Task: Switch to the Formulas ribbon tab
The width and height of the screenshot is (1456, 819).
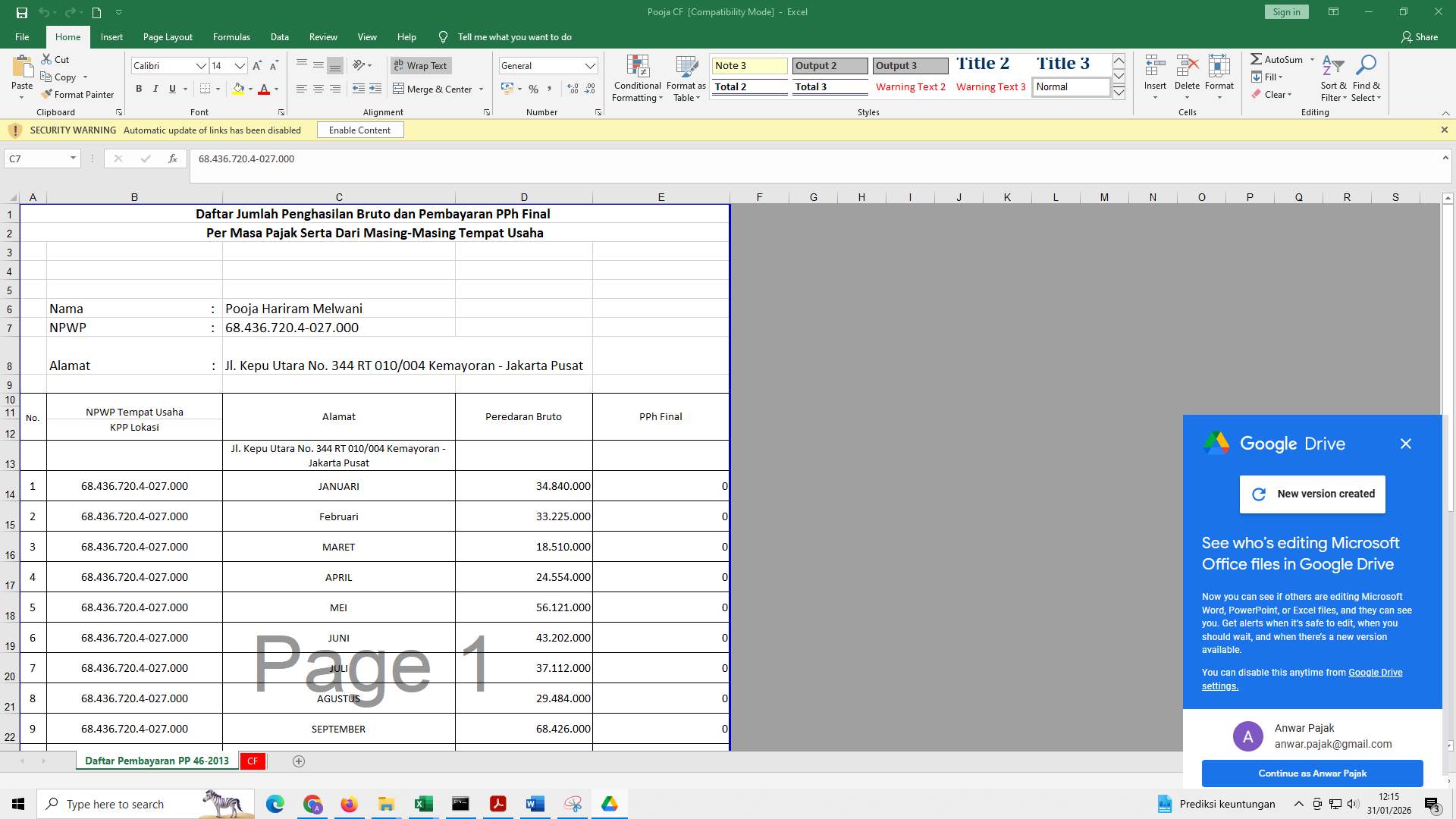Action: coord(231,36)
